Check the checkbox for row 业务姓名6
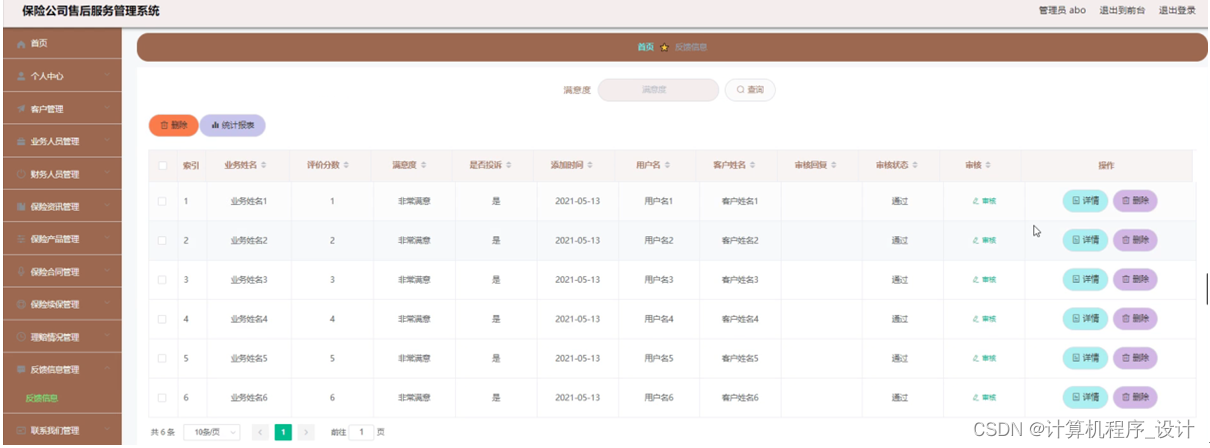This screenshot has height=448, width=1210. pyautogui.click(x=162, y=397)
